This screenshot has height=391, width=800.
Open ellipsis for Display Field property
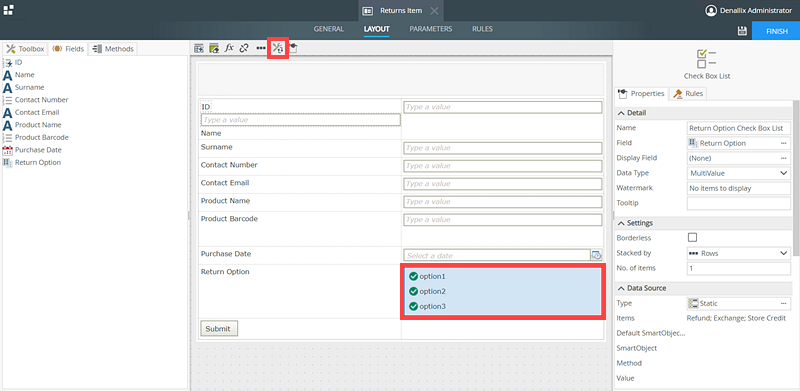[x=784, y=158]
